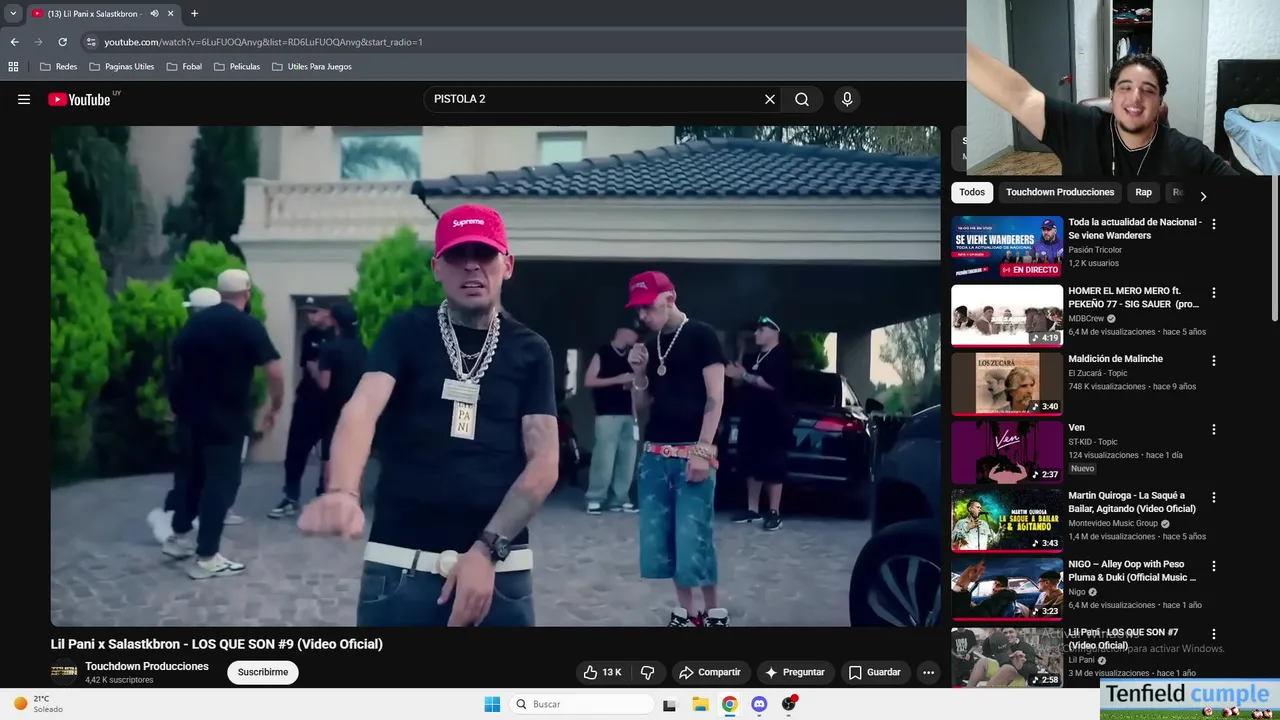
Task: Open the Touchdown Producciones channel avatar
Action: click(x=64, y=672)
